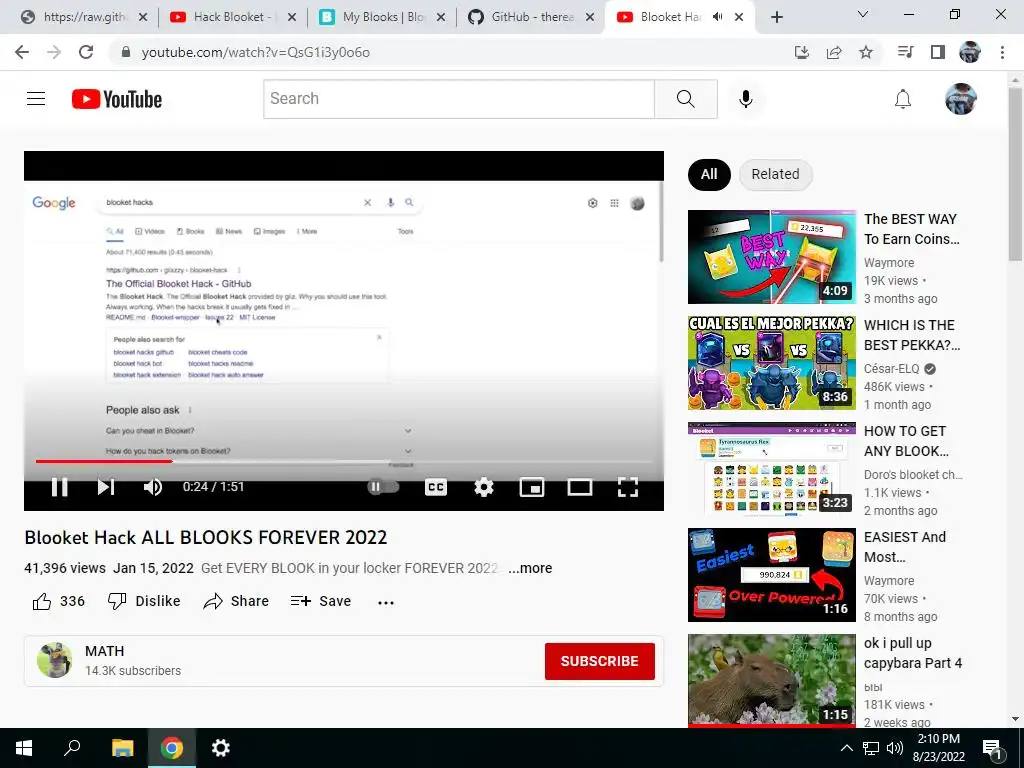Mute the tab via its speaker icon
Viewport: 1024px width, 768px height.
click(x=717, y=17)
